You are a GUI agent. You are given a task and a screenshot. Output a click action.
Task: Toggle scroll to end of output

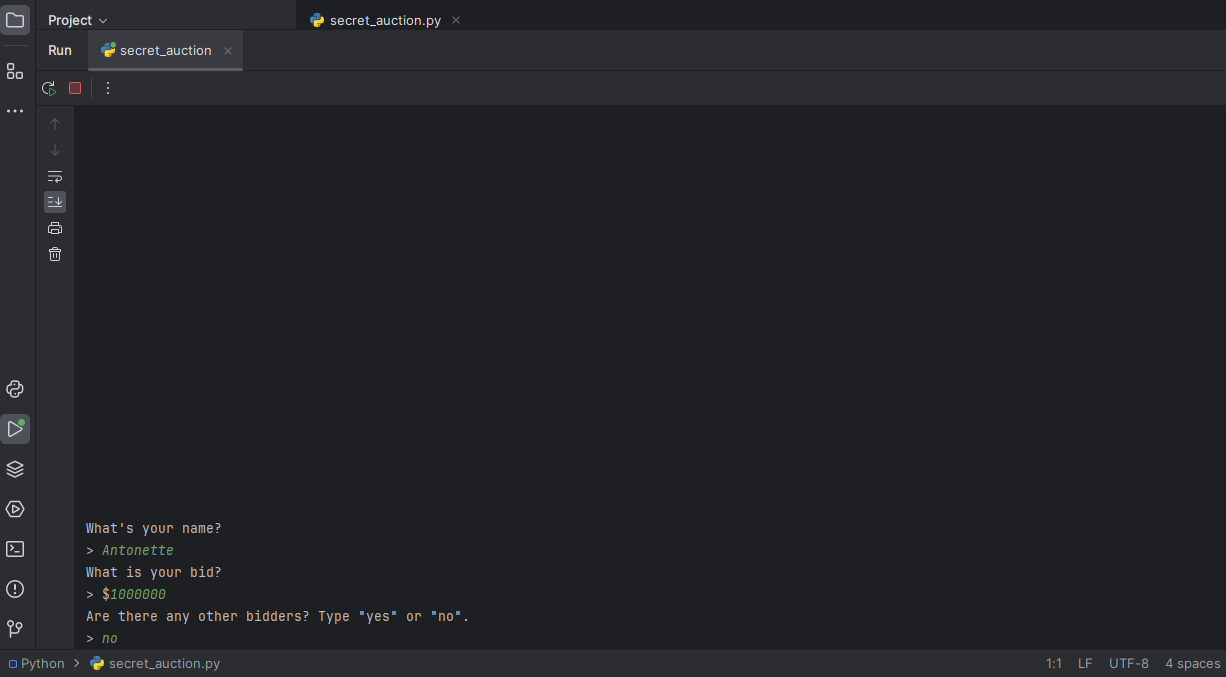[55, 202]
